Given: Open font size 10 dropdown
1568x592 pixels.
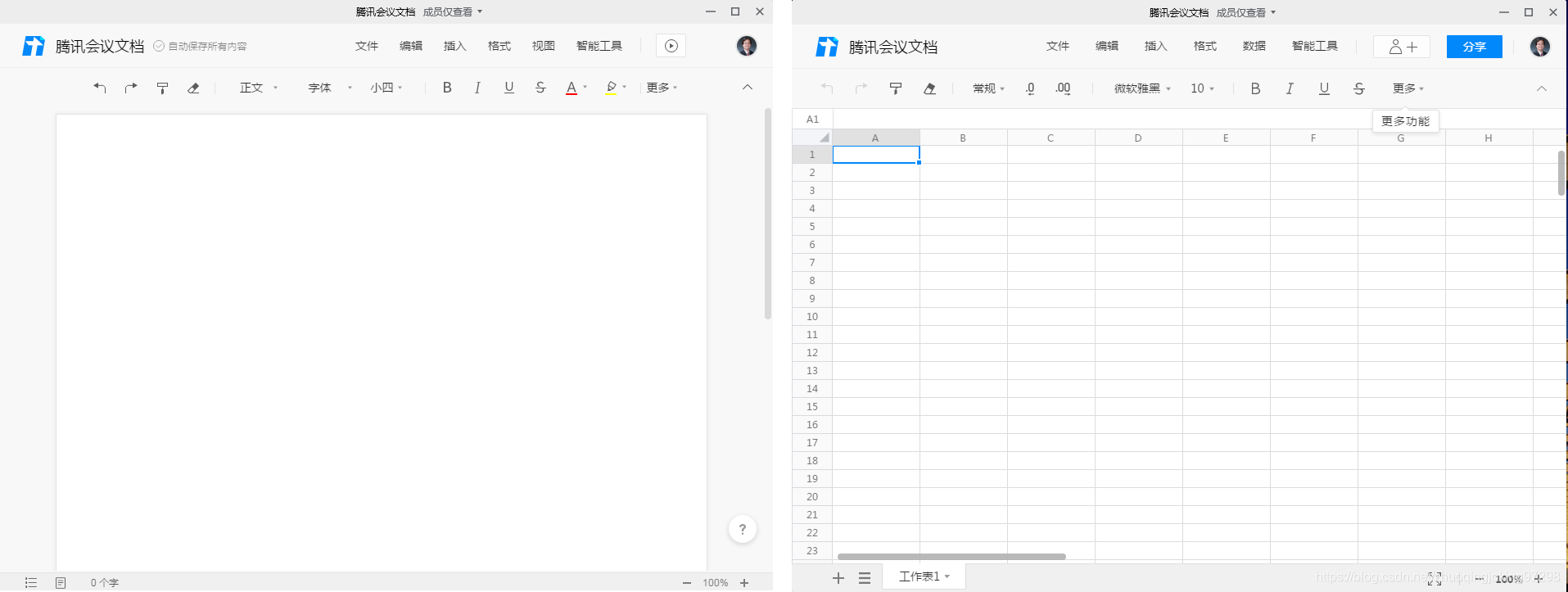Looking at the screenshot, I should (1202, 88).
